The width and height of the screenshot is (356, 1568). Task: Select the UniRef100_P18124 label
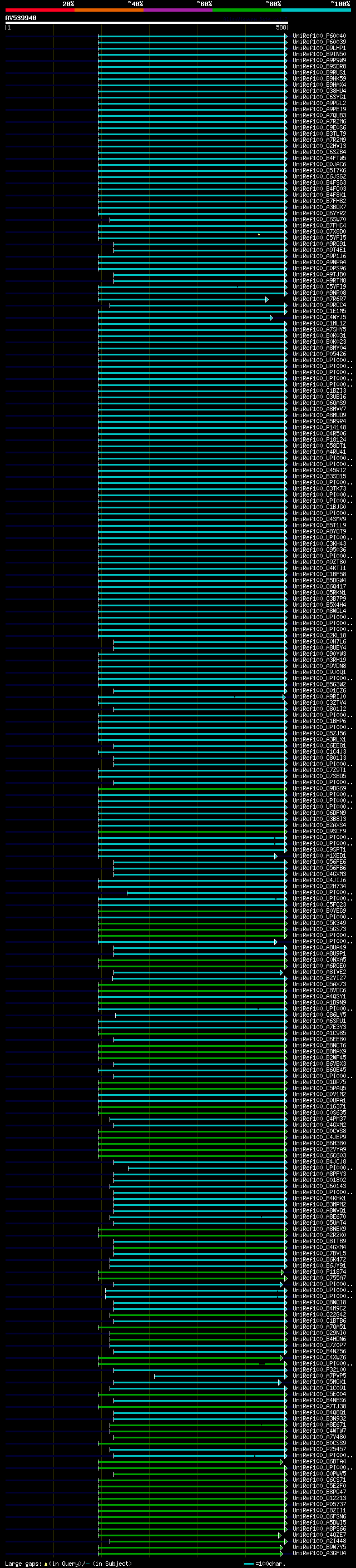point(319,439)
